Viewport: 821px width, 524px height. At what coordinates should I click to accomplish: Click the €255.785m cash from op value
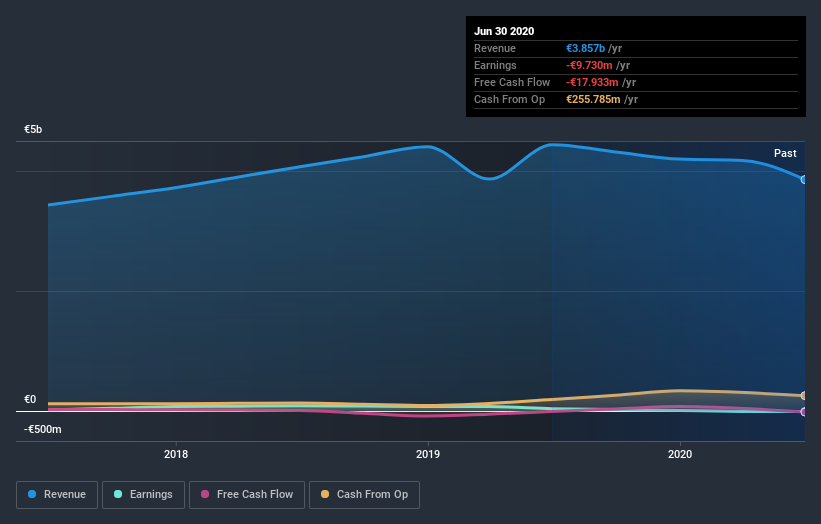(x=593, y=99)
